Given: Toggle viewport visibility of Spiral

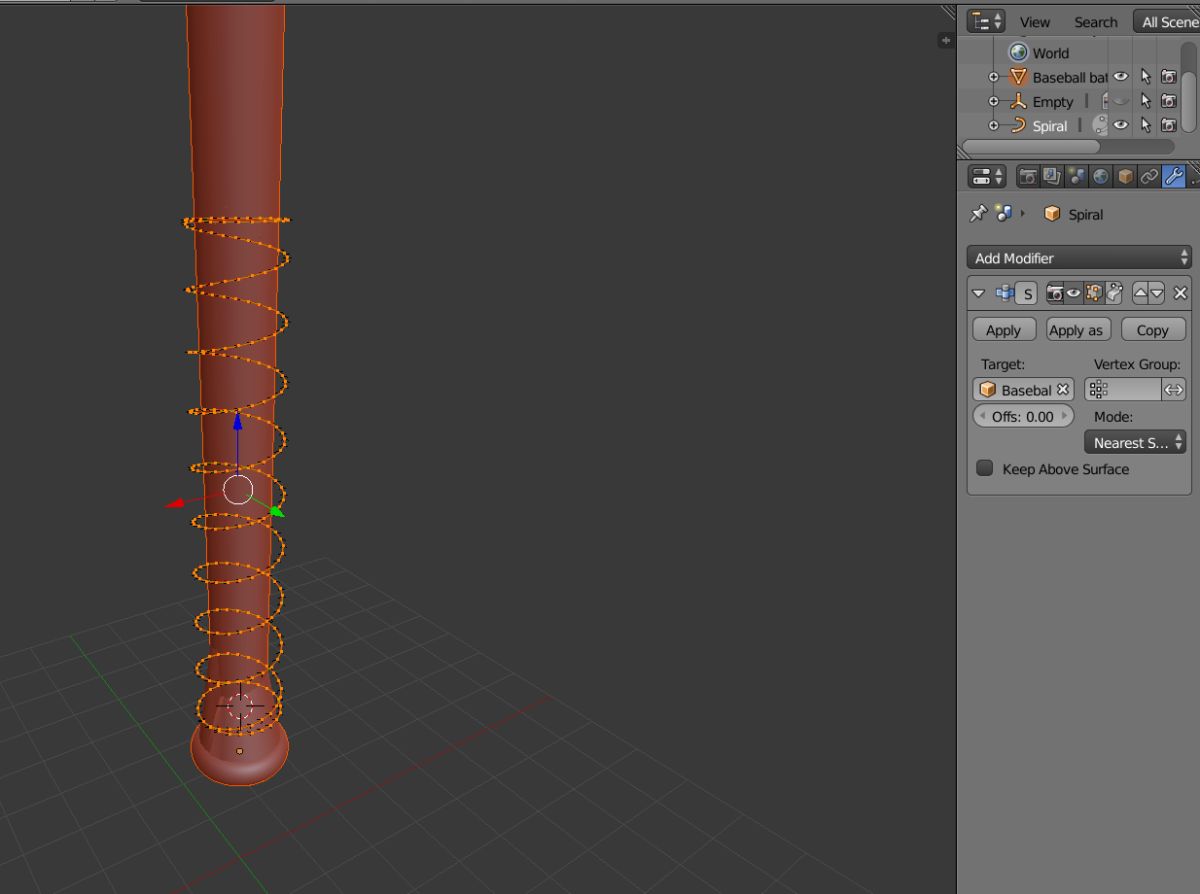Looking at the screenshot, I should tap(1121, 125).
